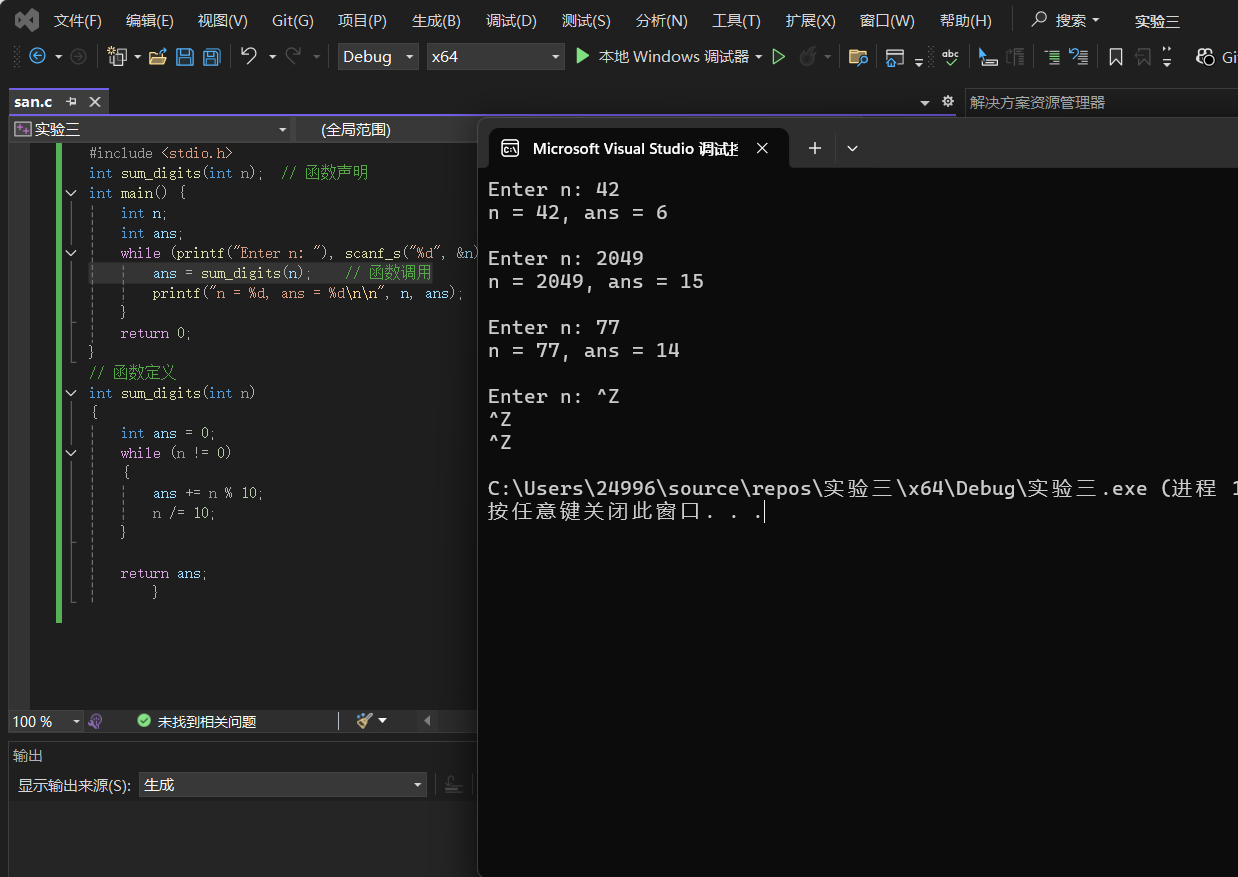Start 本地 Windows 调试器
The height and width of the screenshot is (877, 1238).
(663, 57)
